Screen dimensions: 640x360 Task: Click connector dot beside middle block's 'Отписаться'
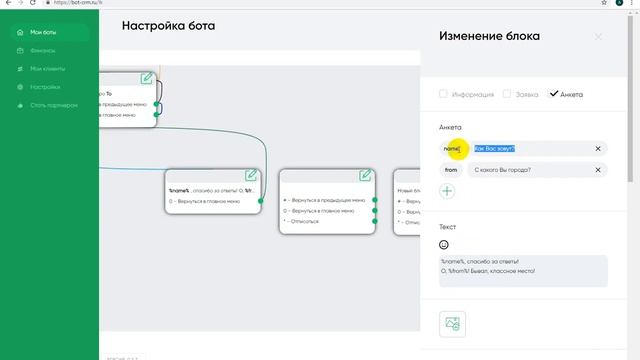(375, 221)
